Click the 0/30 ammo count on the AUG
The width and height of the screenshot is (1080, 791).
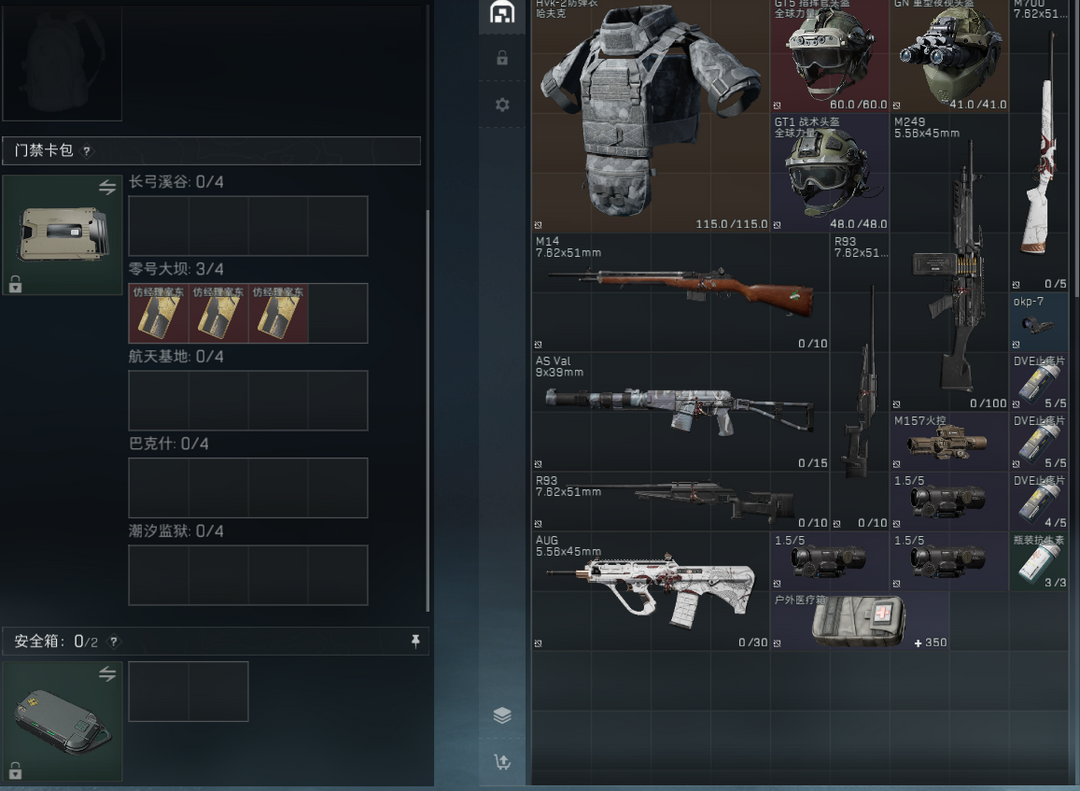(x=753, y=642)
